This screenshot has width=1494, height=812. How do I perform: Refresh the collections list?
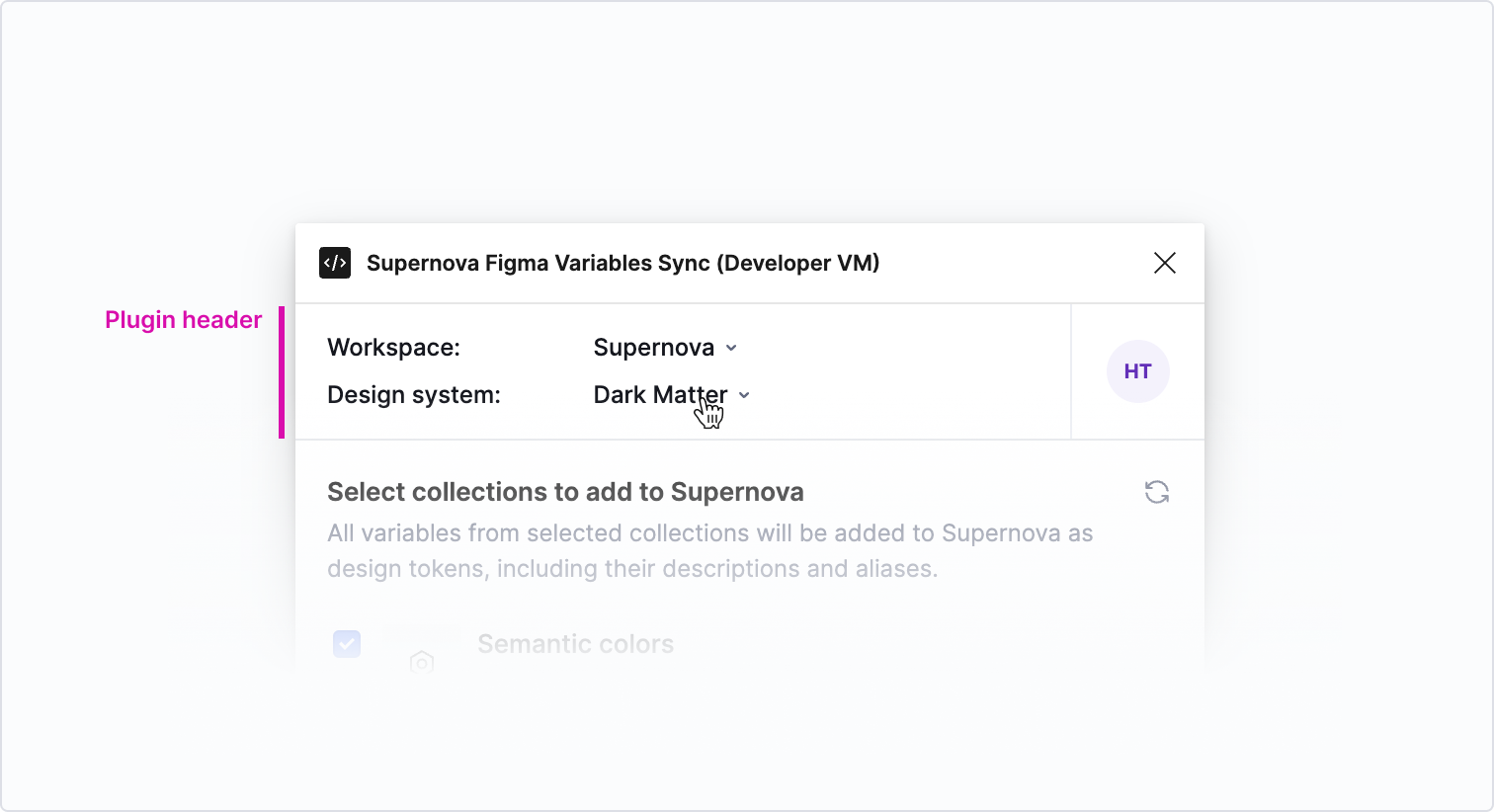pyautogui.click(x=1157, y=492)
